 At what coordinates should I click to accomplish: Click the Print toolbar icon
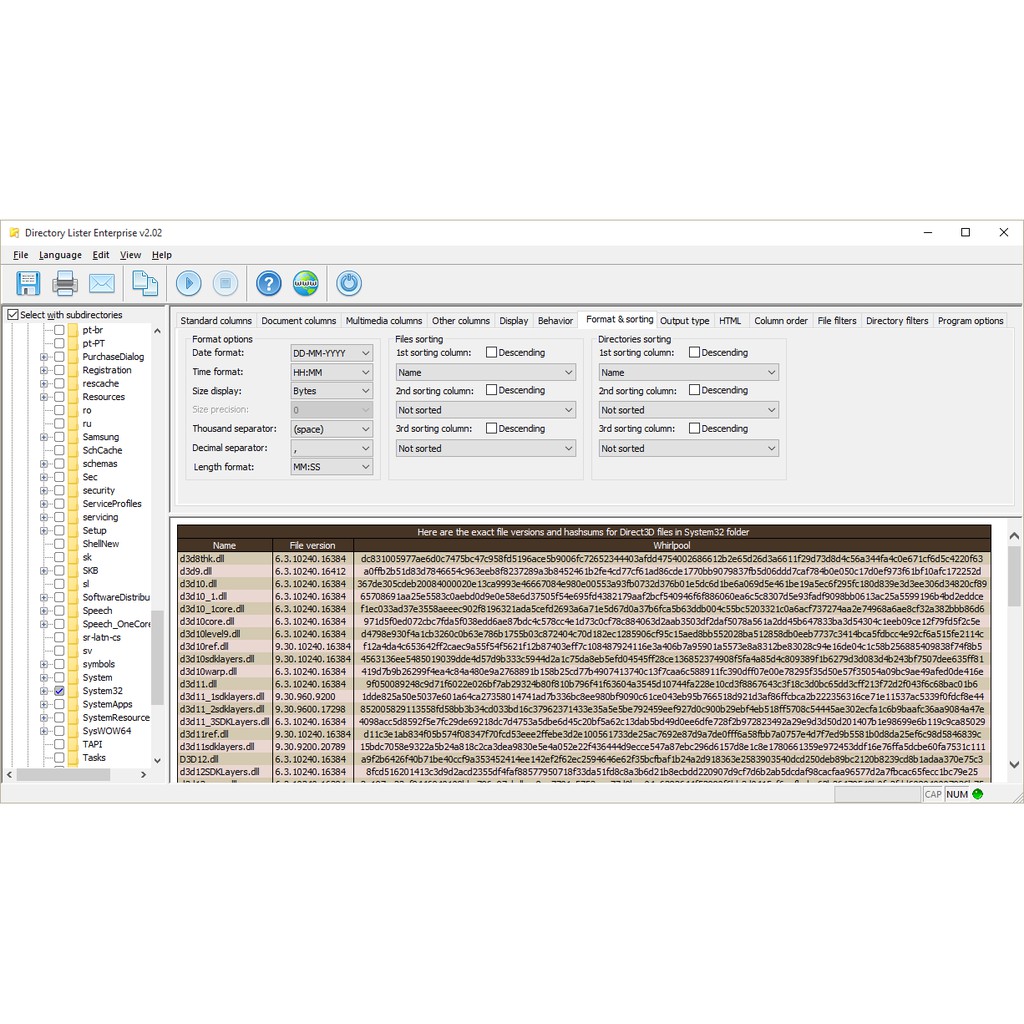tap(65, 283)
